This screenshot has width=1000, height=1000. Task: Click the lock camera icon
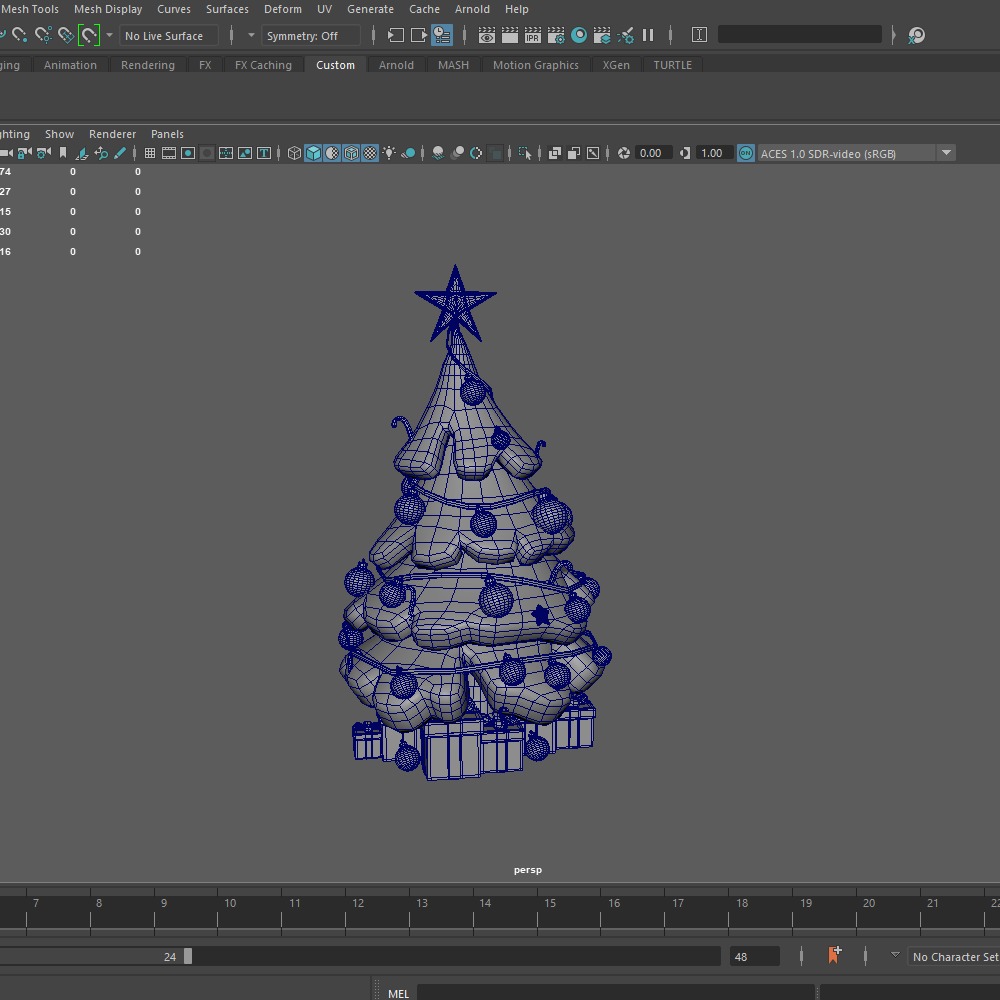tap(25, 153)
